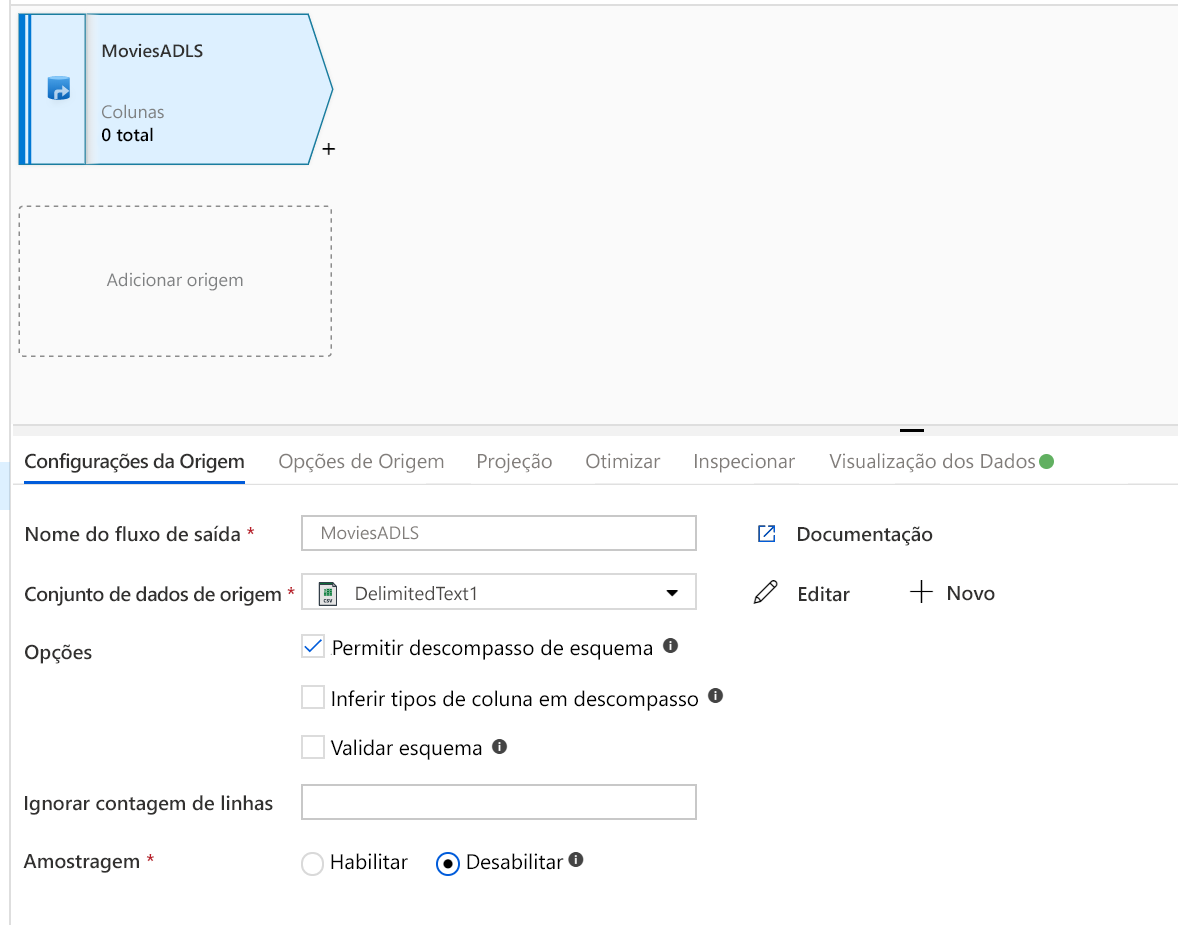Screen dimensions: 1178x925
Task: Click the Adicionar origem placeholder box
Action: pyautogui.click(x=175, y=281)
